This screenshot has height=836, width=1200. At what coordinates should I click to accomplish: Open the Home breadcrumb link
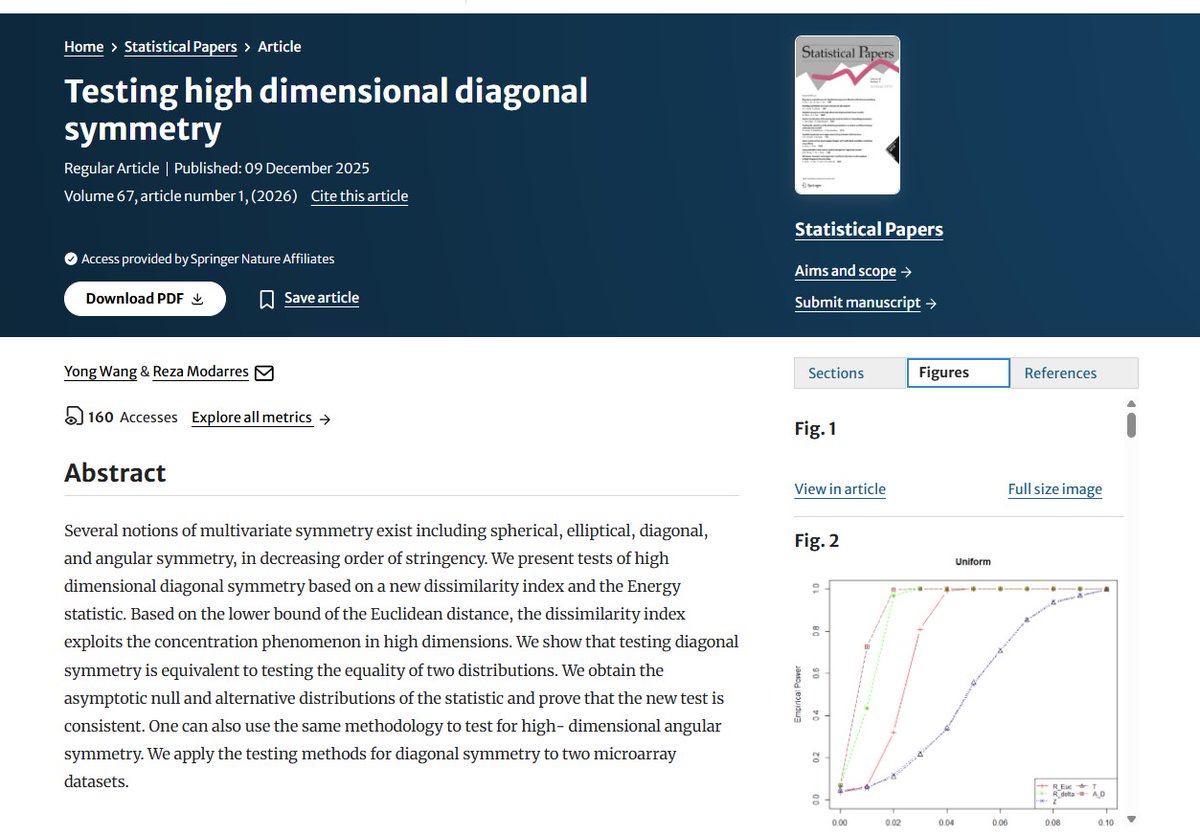pos(84,47)
